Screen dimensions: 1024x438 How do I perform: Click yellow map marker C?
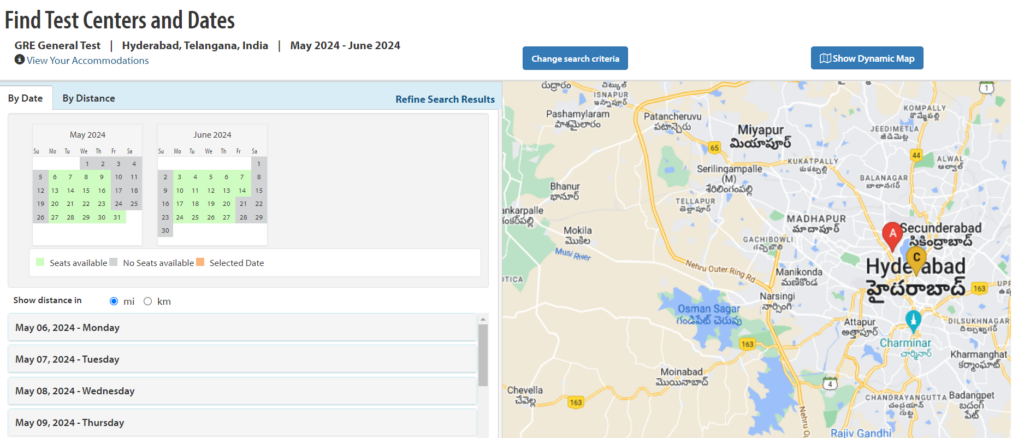[x=916, y=259]
